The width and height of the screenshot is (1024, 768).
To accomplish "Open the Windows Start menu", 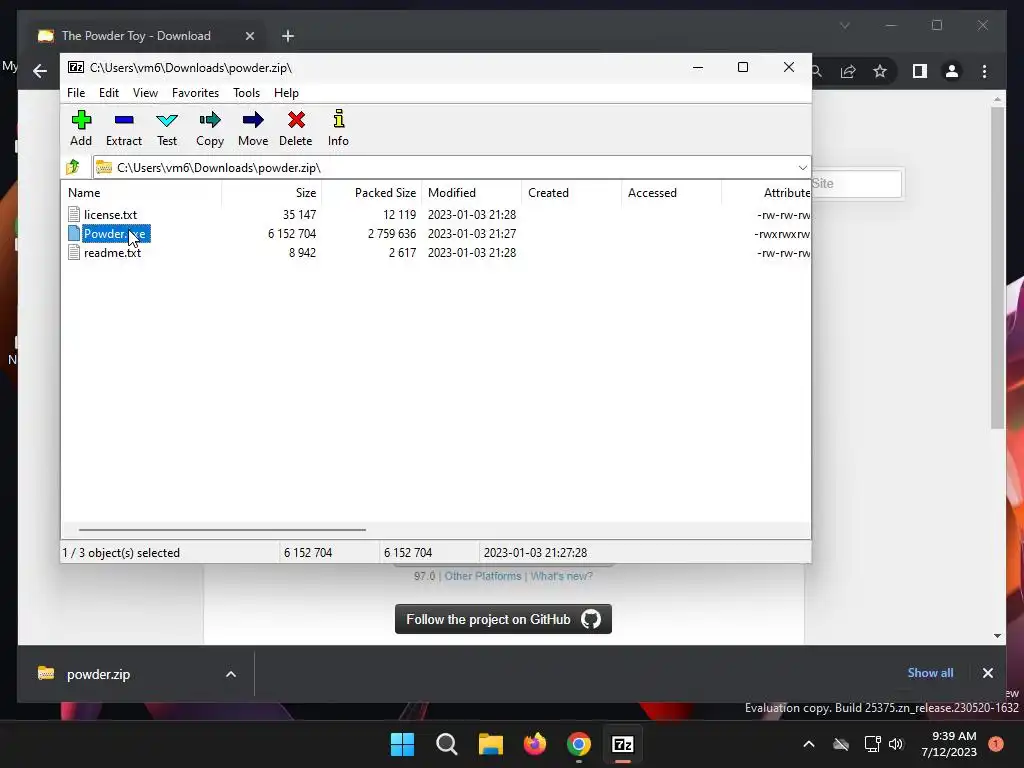I will click(402, 744).
